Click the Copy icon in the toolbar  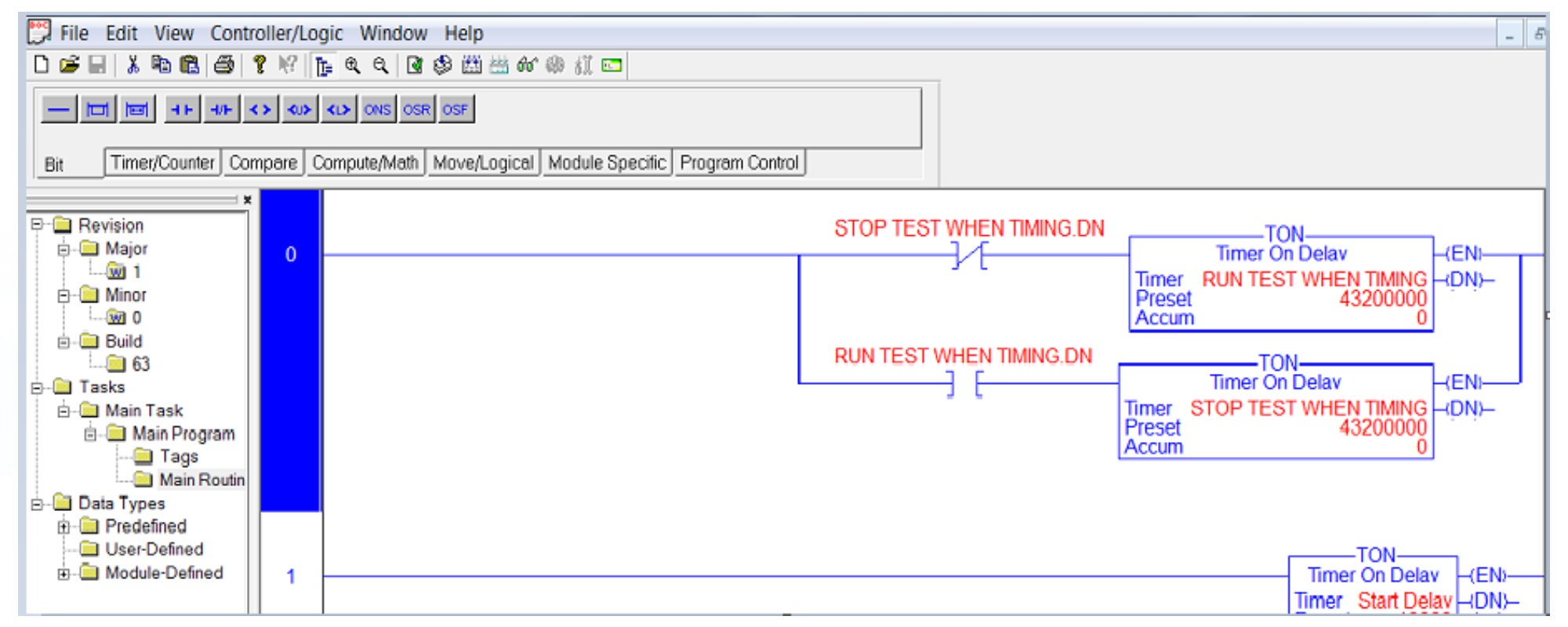[161, 65]
